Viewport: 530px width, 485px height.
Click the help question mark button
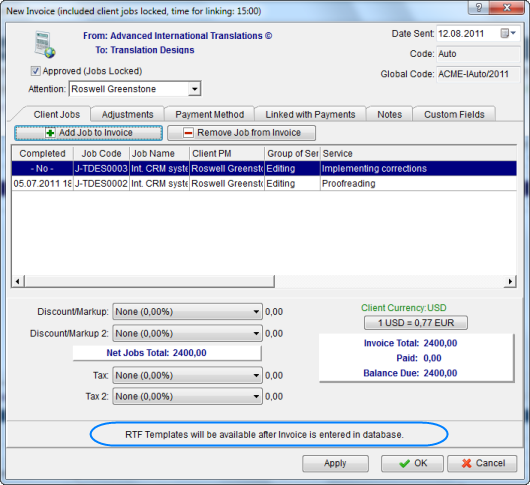(x=479, y=7)
